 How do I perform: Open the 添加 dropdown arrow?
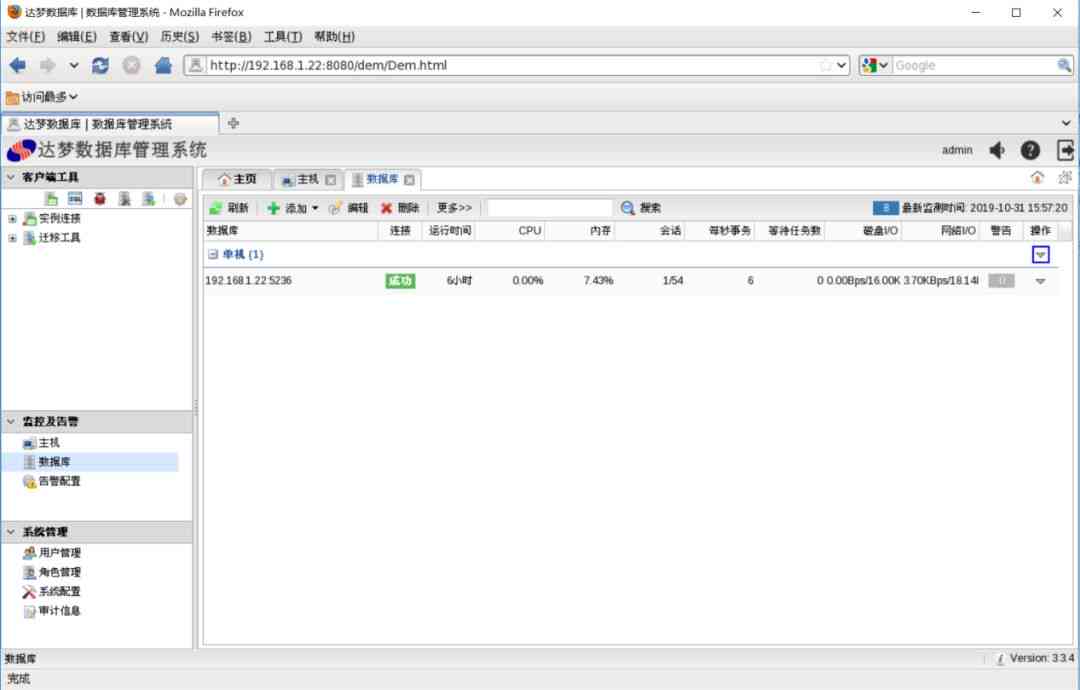click(315, 208)
